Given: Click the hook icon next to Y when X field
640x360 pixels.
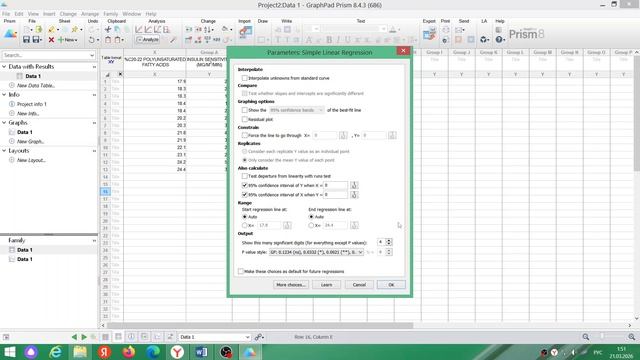Looking at the screenshot, I should coord(354,185).
